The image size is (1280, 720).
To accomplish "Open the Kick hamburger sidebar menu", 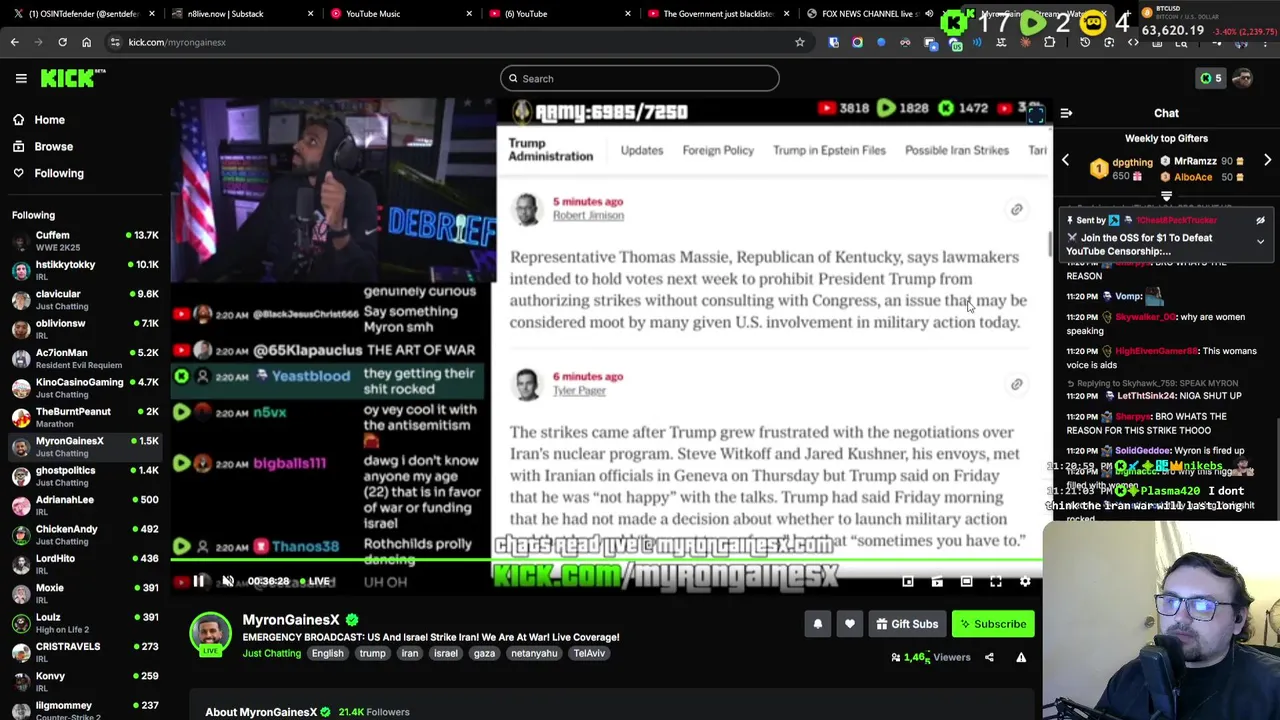I will (21, 78).
